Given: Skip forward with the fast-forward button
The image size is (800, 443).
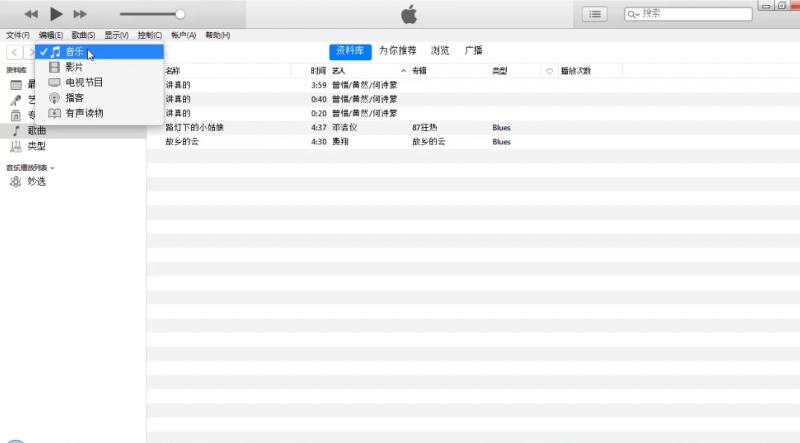Looking at the screenshot, I should [80, 14].
